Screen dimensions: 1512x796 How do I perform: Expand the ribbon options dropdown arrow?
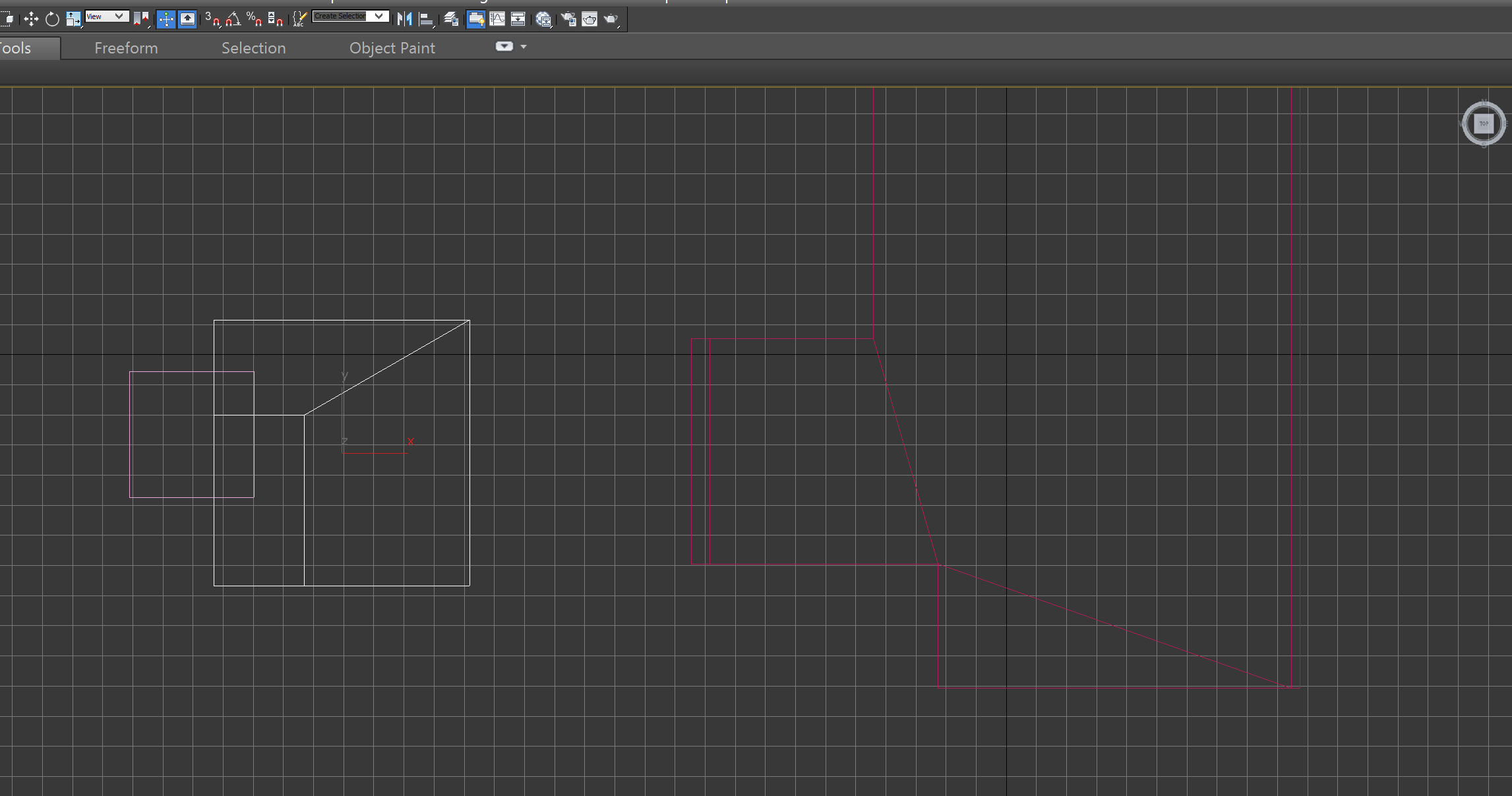(x=524, y=47)
